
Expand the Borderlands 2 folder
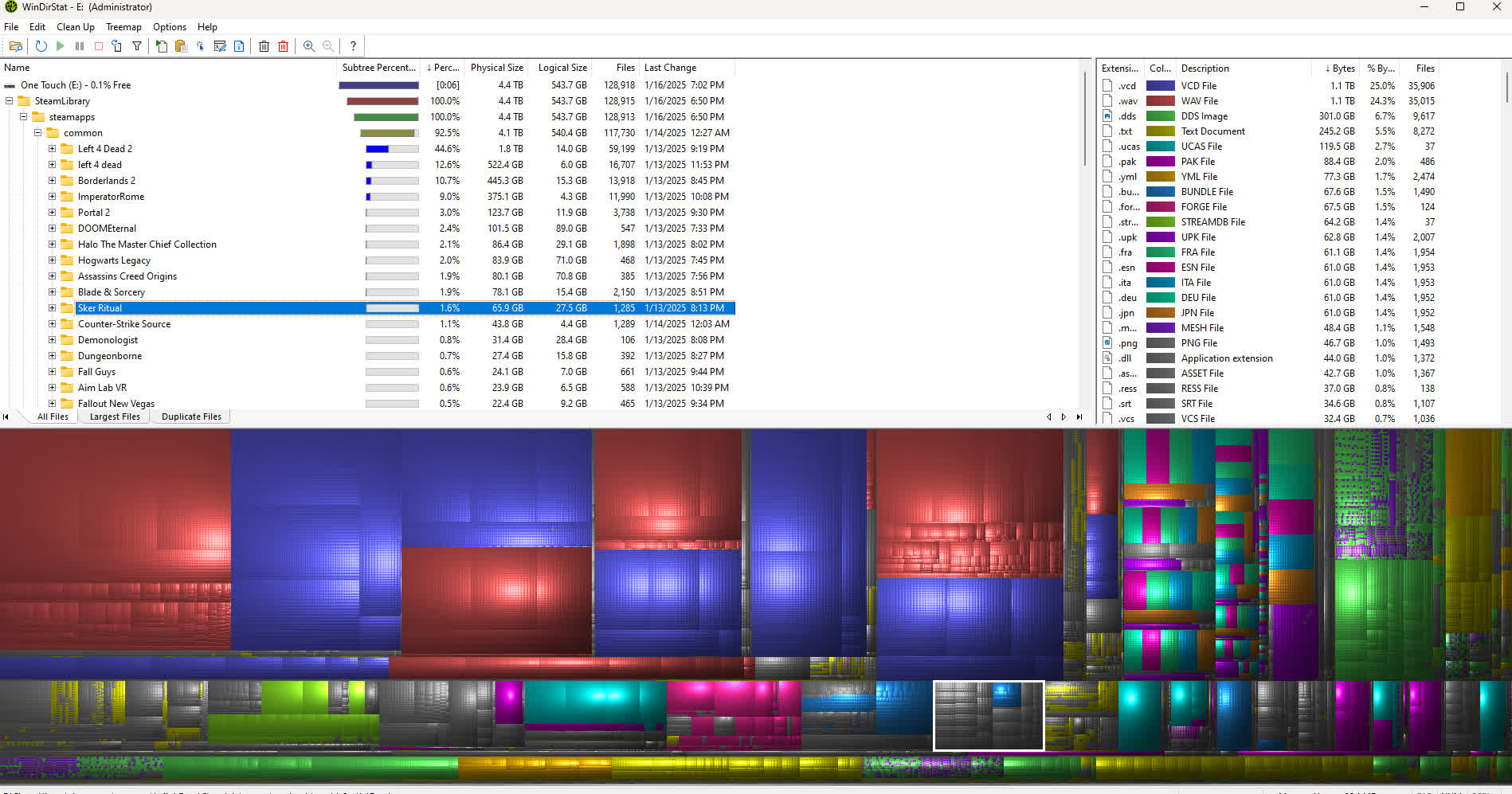tap(50, 180)
